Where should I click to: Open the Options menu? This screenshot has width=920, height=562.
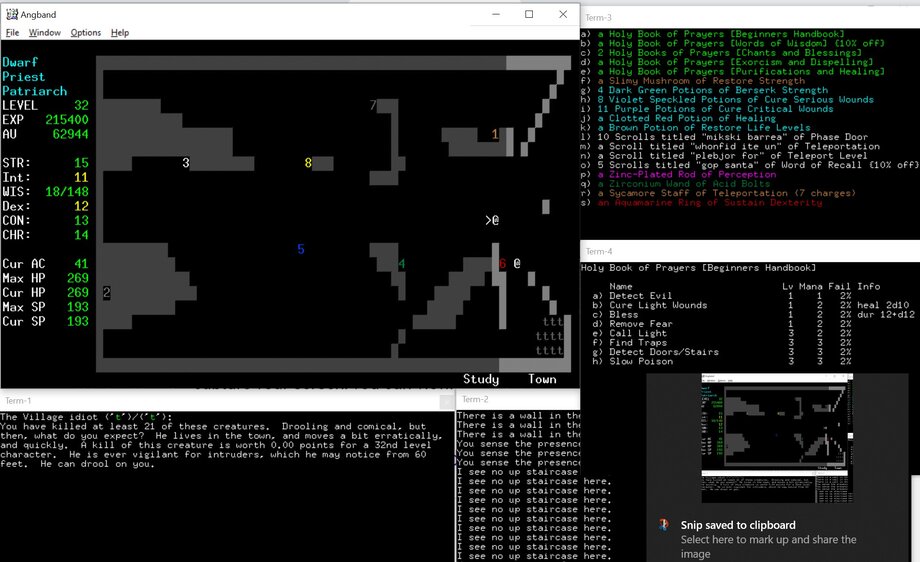[85, 33]
